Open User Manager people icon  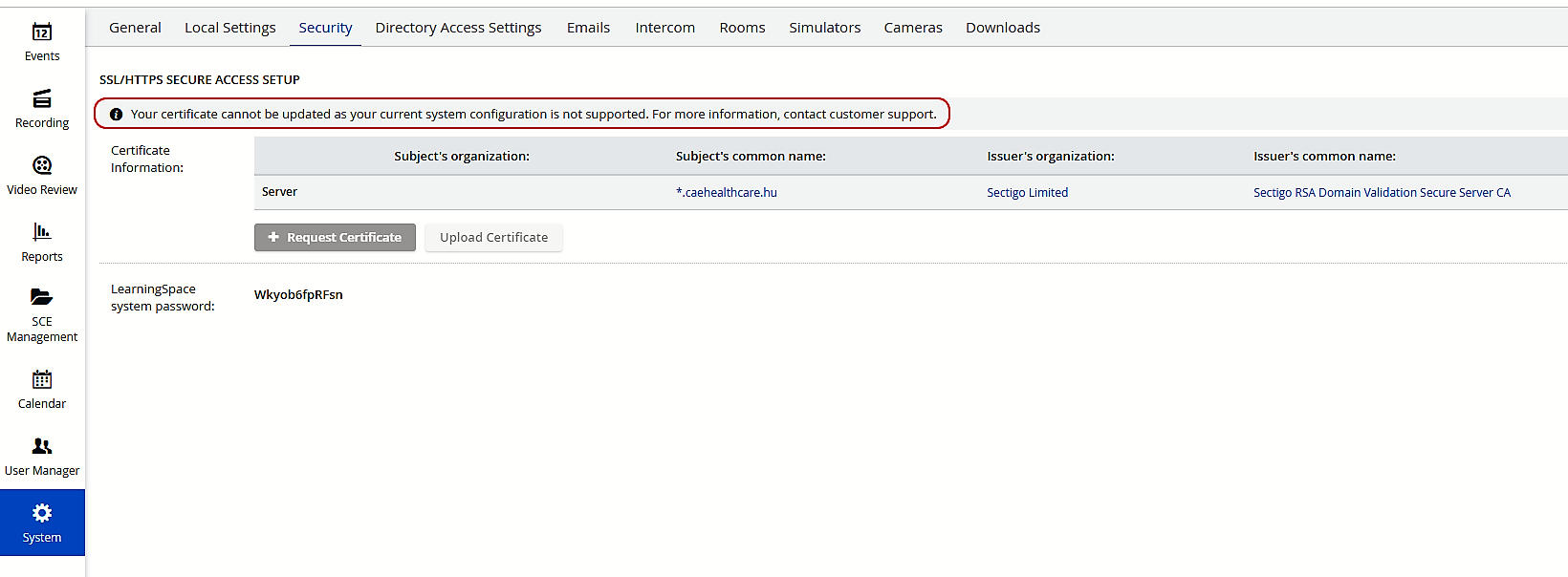tap(42, 446)
